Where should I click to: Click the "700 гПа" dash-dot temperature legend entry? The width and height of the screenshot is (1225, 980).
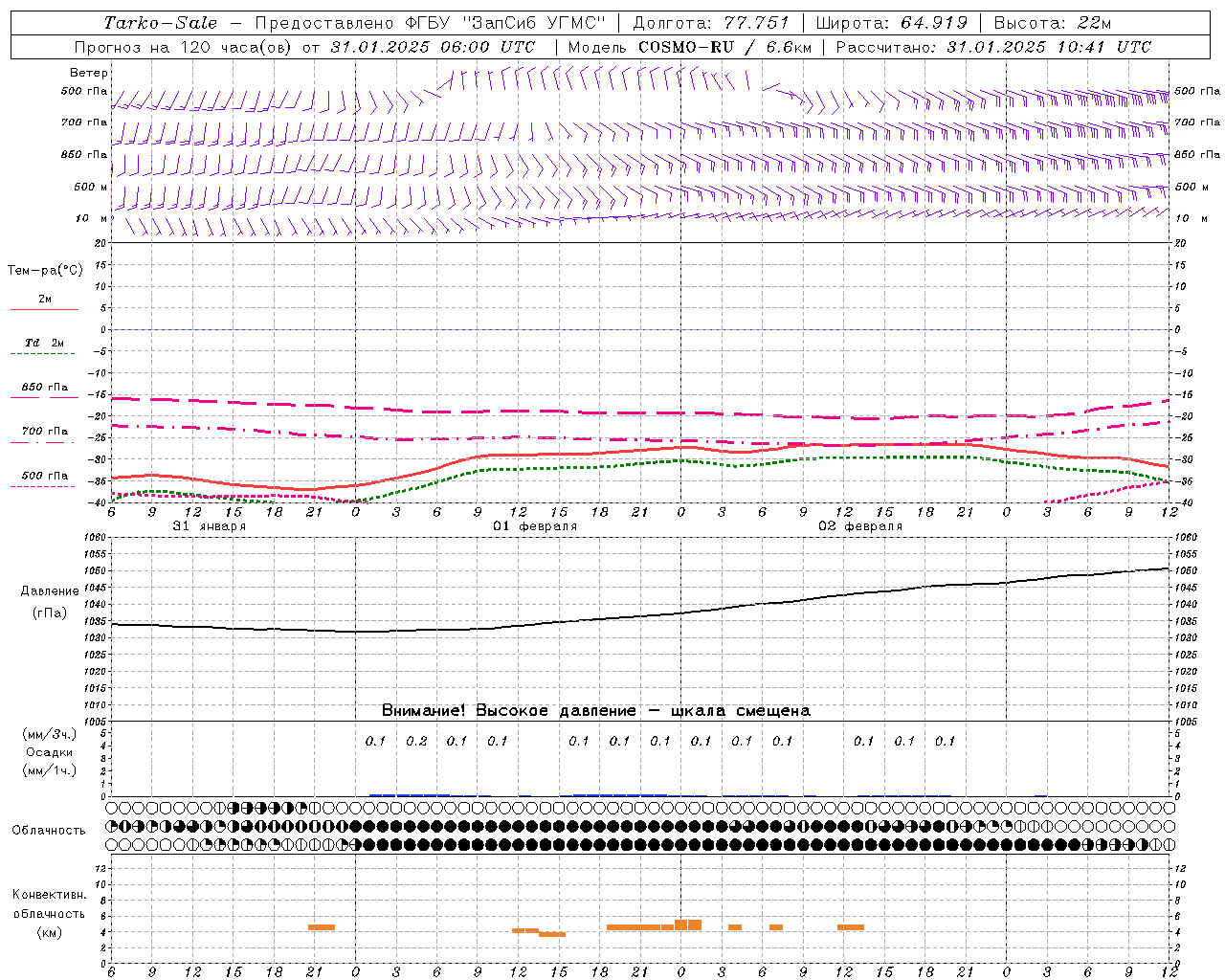(x=45, y=432)
